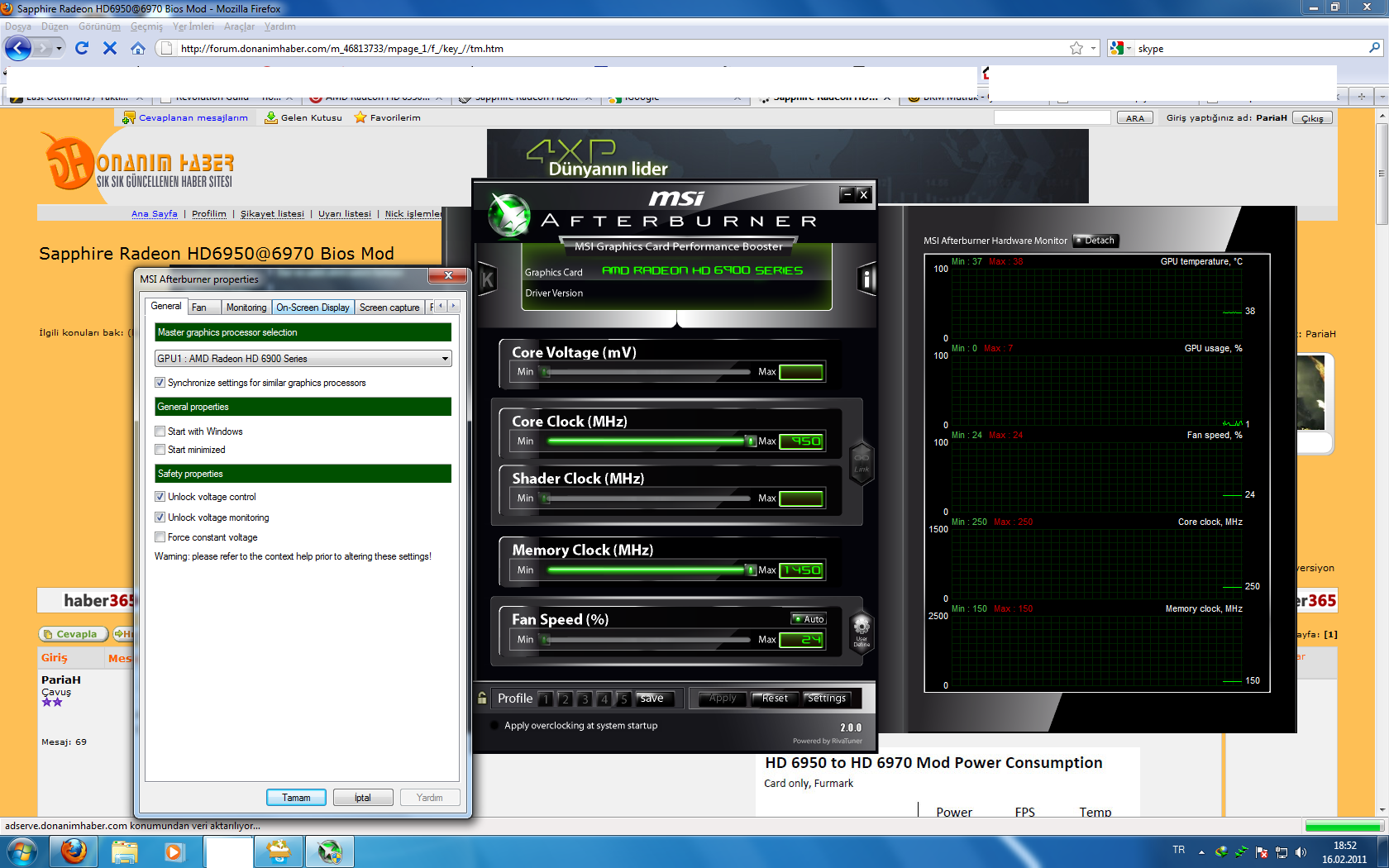The height and width of the screenshot is (868, 1389).
Task: Open back/forward history dropdown arrow
Action: [x=59, y=48]
